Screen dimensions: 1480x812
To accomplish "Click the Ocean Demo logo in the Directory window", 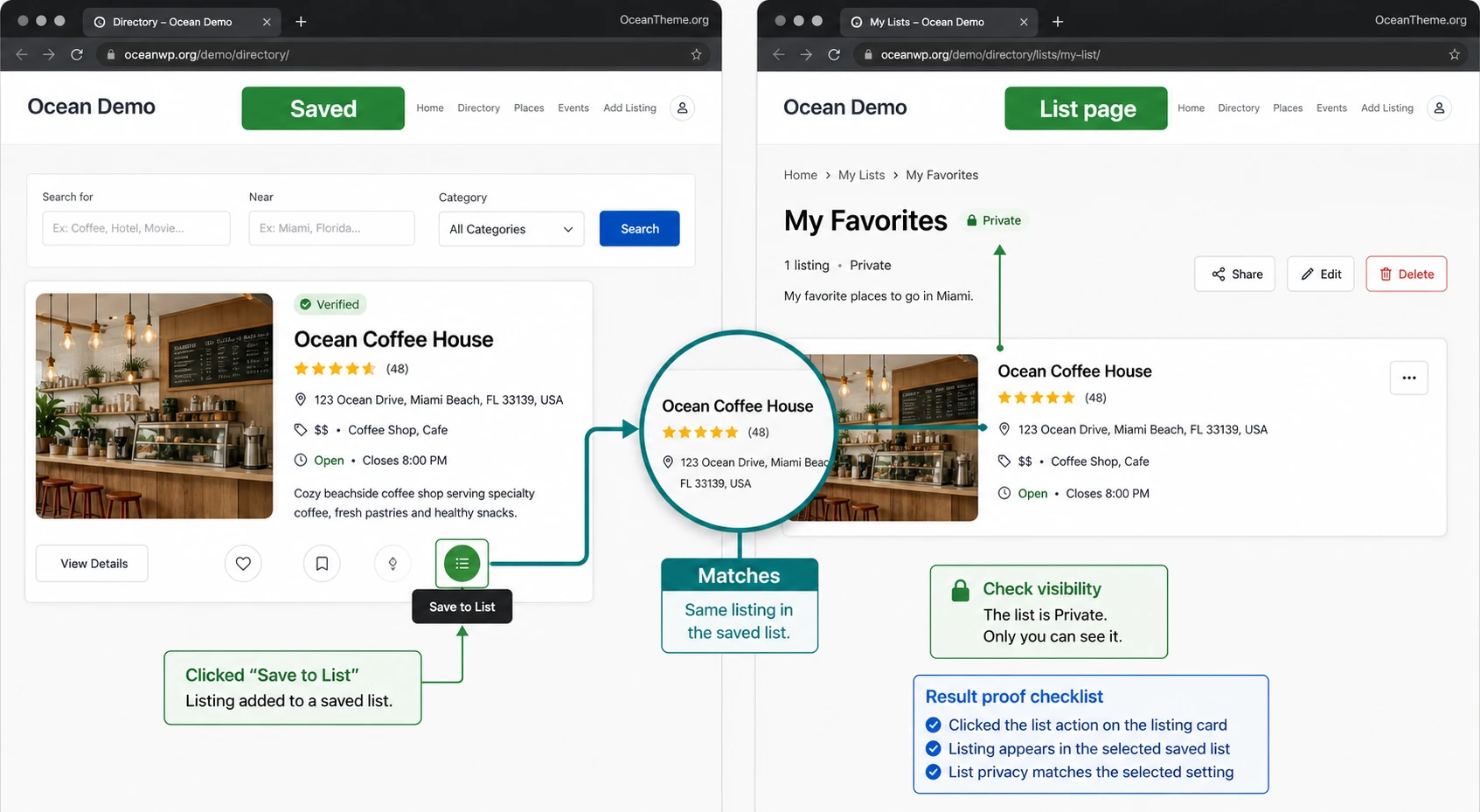I will click(x=92, y=107).
